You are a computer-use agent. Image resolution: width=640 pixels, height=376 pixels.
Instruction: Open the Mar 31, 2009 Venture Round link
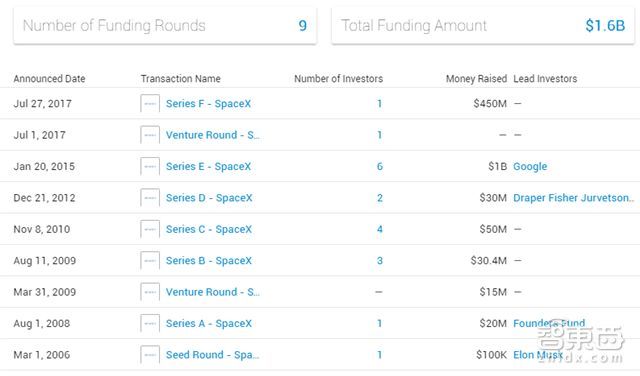(x=212, y=292)
